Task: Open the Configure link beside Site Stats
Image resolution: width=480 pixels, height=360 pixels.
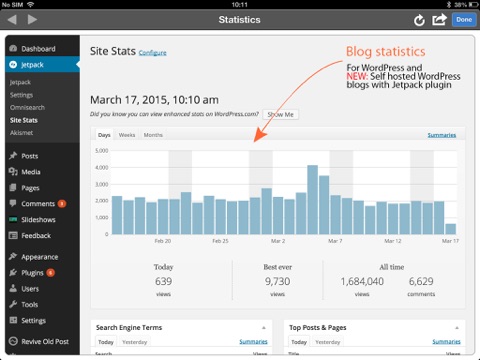Action: coord(152,53)
